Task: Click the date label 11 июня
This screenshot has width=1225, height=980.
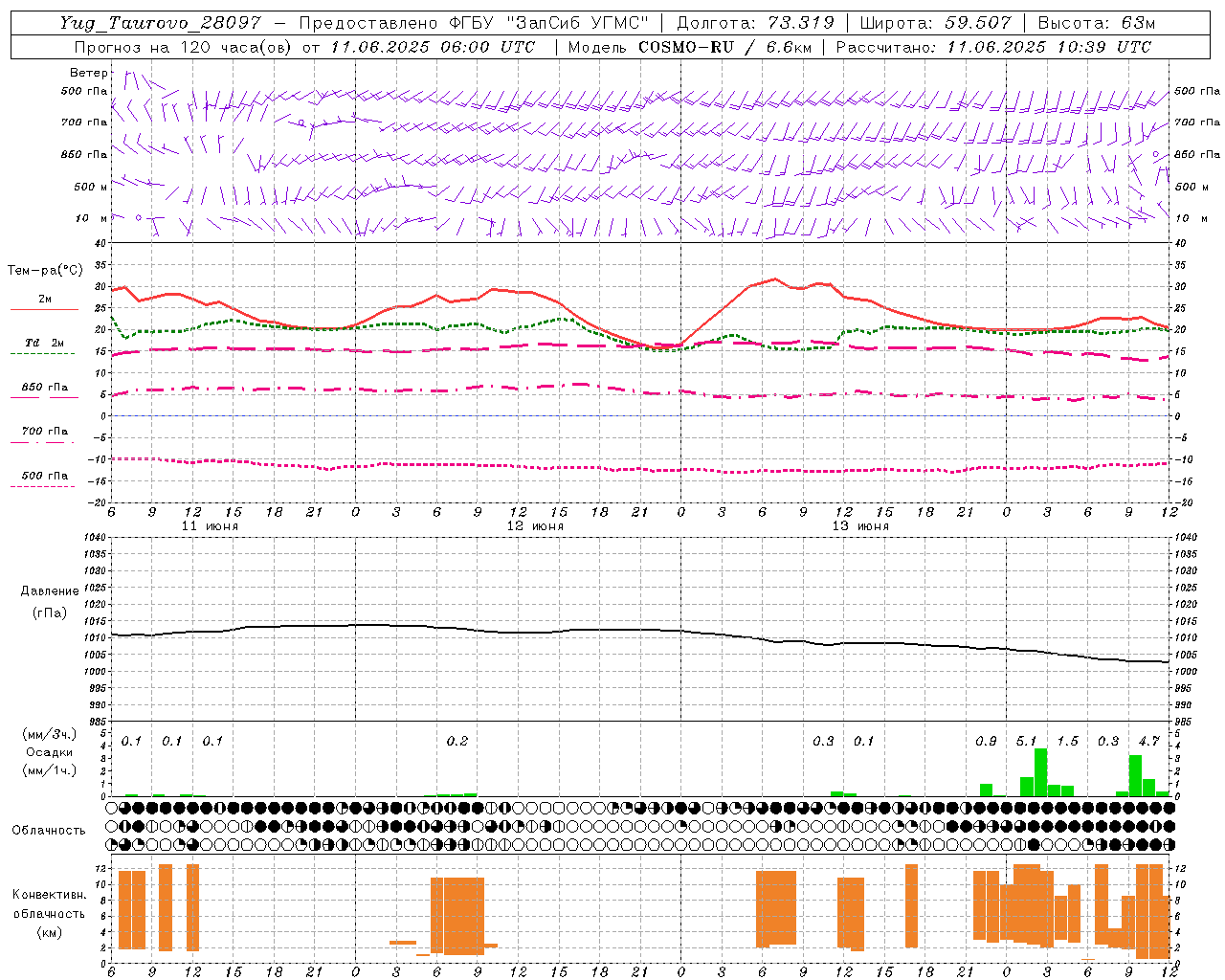Action: click(x=210, y=526)
